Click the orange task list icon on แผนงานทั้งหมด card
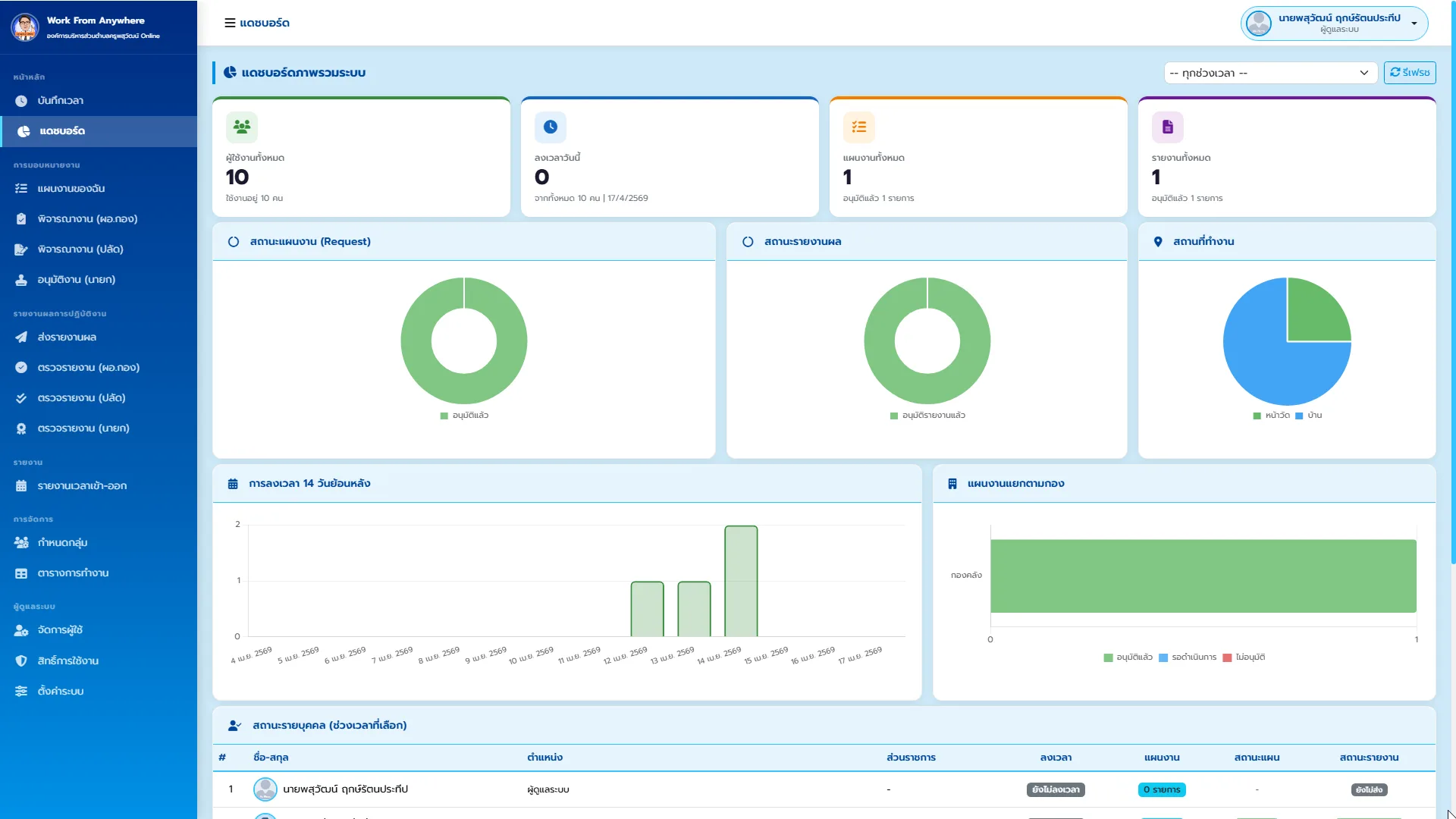1456x819 pixels. (x=859, y=127)
